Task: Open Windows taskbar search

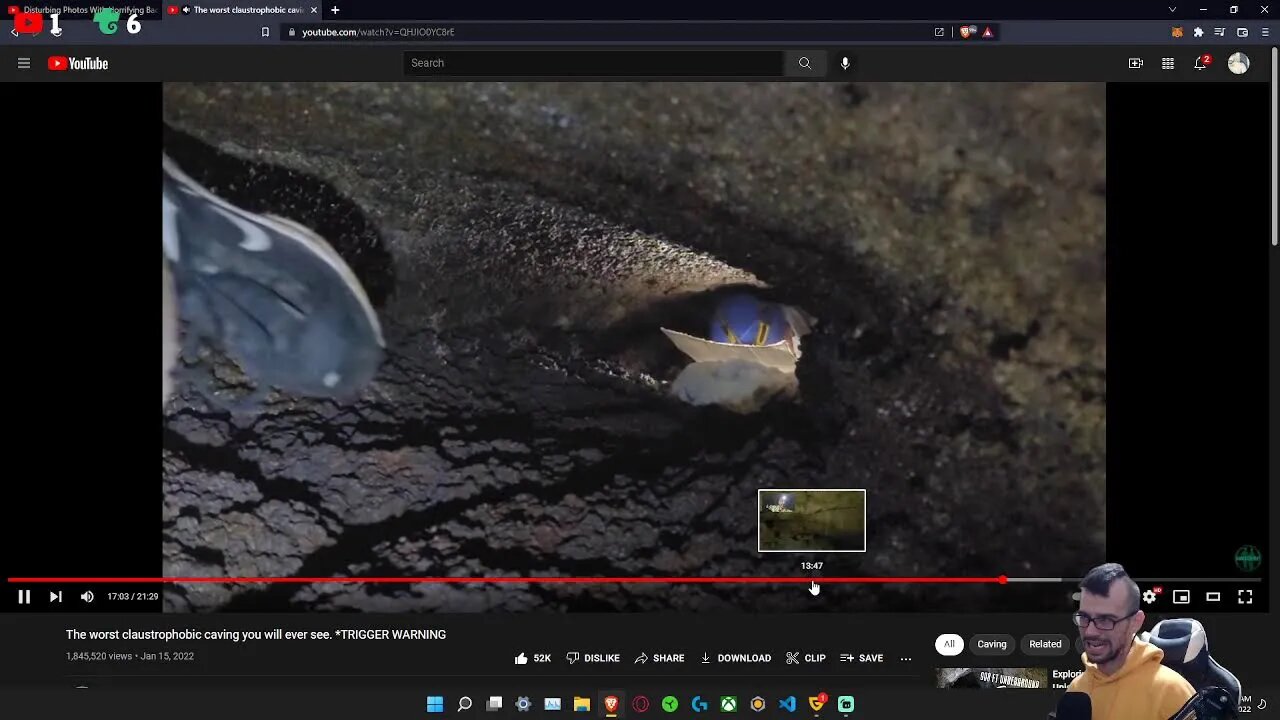Action: (465, 704)
